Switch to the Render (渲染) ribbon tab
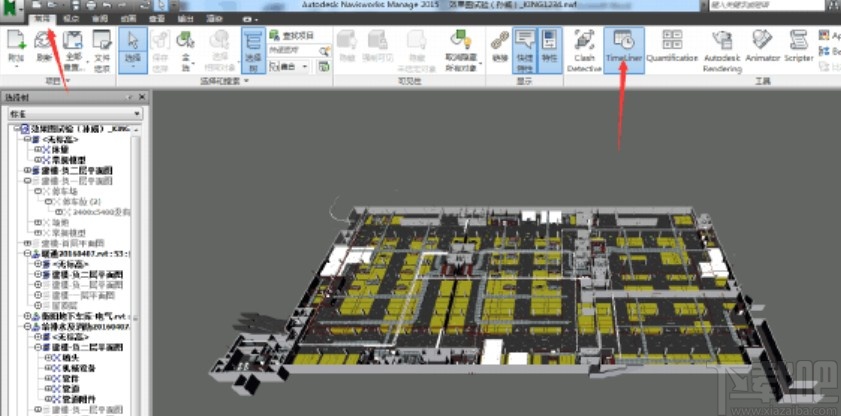Viewport: 841px width, 416px height. [x=215, y=18]
